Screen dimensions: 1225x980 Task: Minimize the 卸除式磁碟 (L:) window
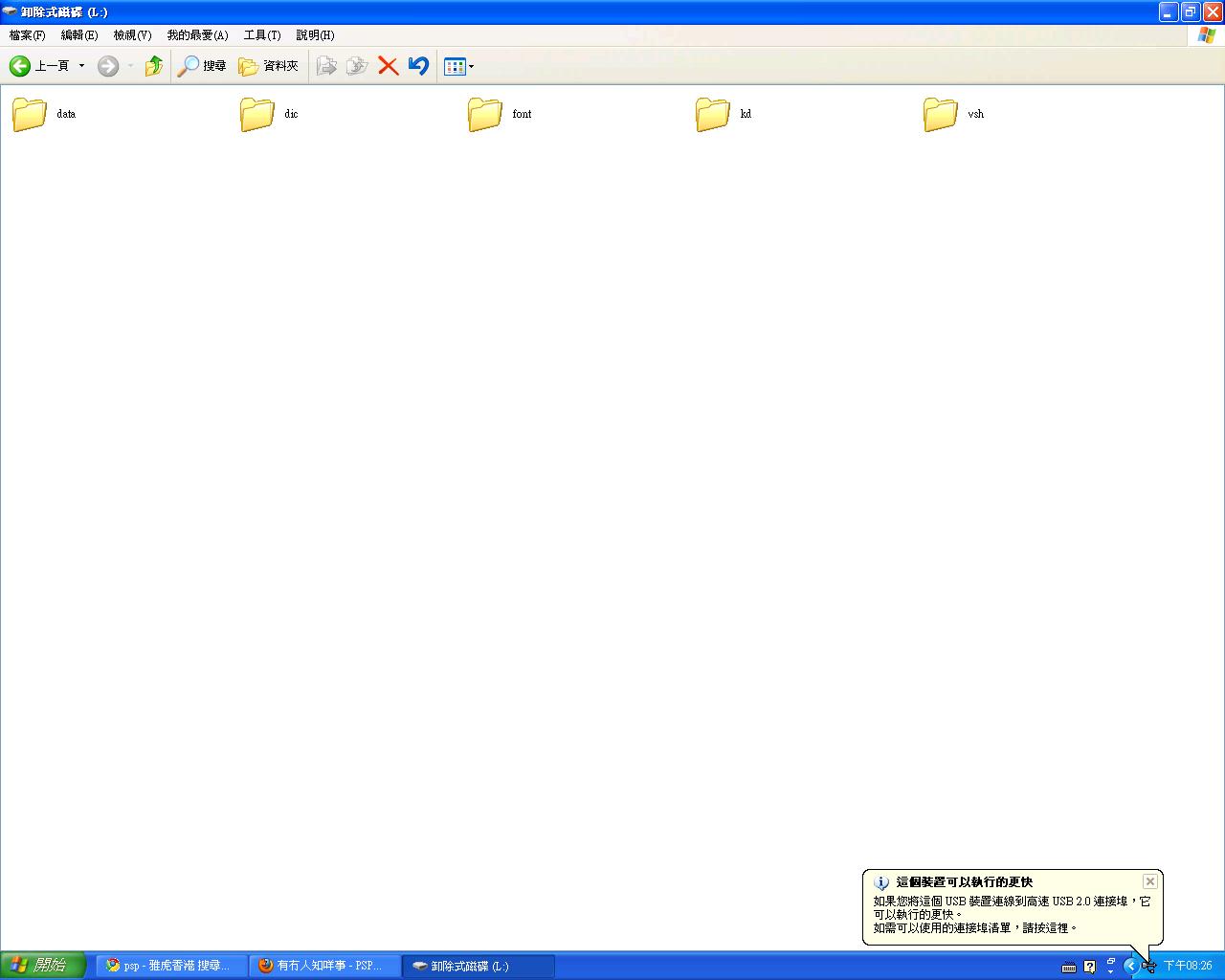click(x=1169, y=11)
